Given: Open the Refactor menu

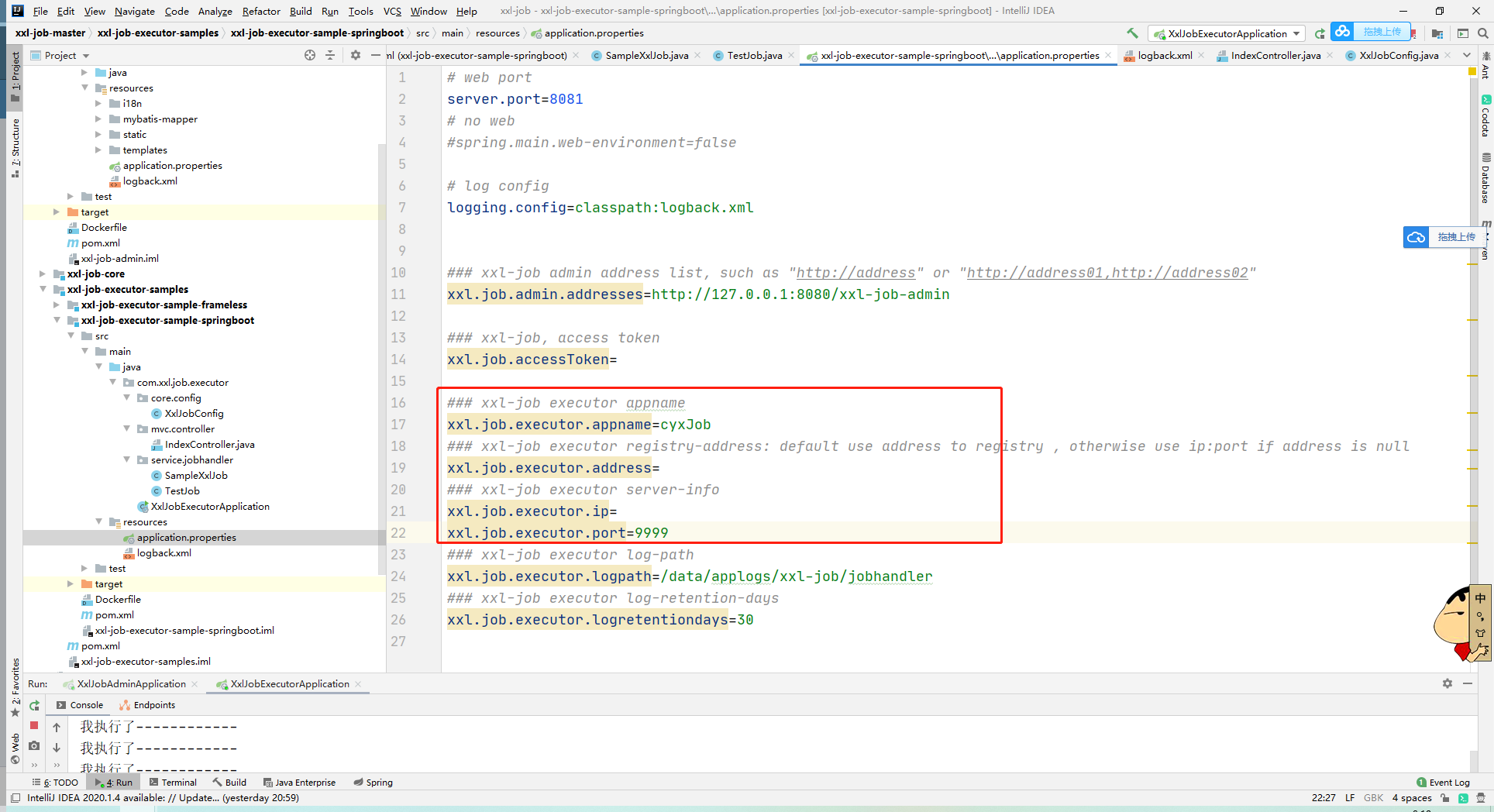Looking at the screenshot, I should [261, 11].
